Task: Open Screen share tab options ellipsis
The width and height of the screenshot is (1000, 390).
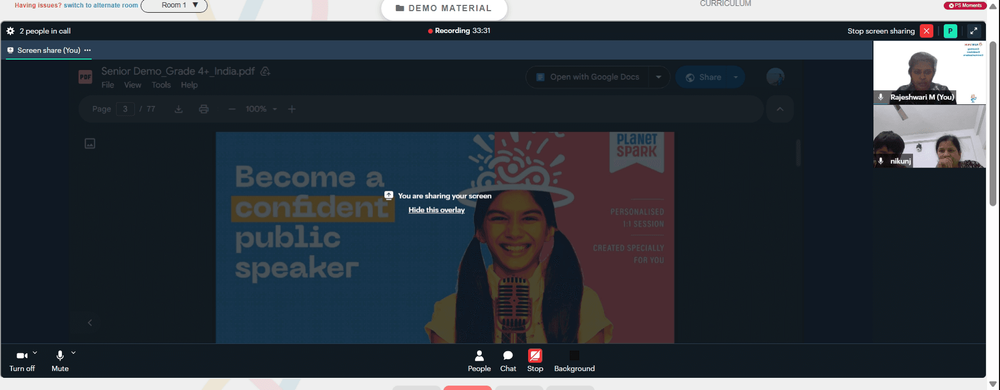Action: pyautogui.click(x=87, y=50)
